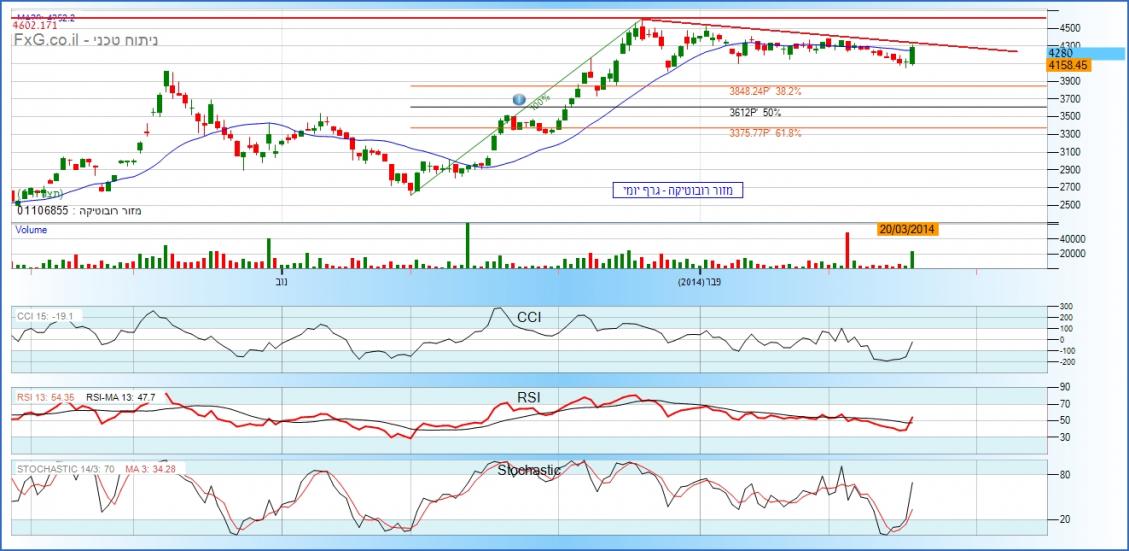This screenshot has width=1129, height=551.
Task: Click the FxG.co.il watermark title
Action: (86, 41)
